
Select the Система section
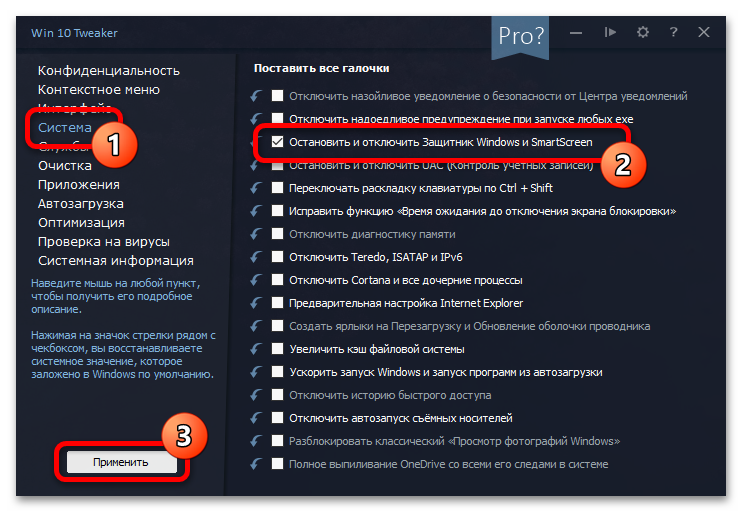tap(65, 127)
